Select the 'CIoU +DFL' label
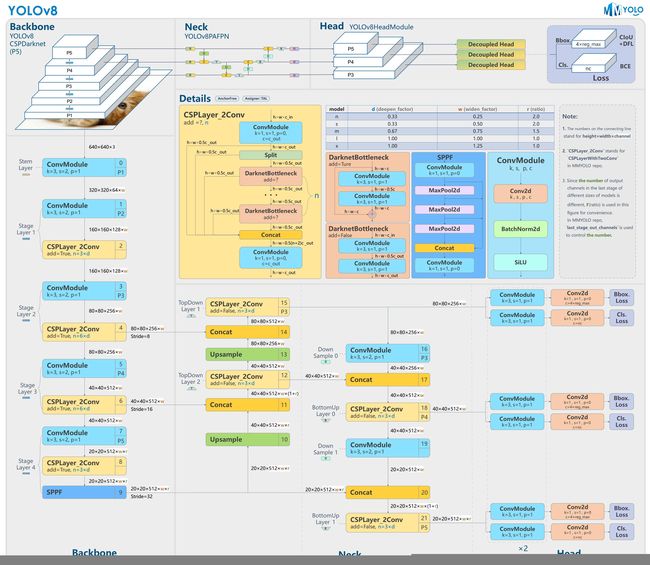Image resolution: width=650 pixels, height=565 pixels. pyautogui.click(x=626, y=40)
